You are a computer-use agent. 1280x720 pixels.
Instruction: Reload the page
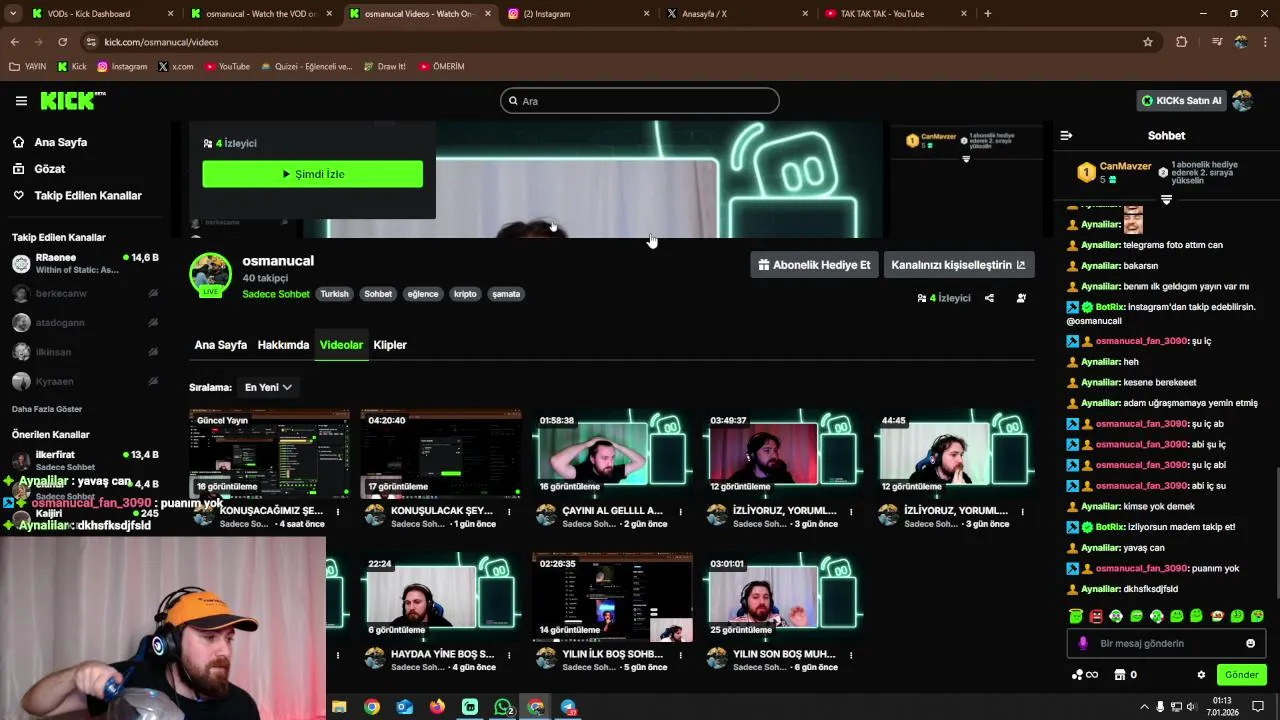pos(62,42)
